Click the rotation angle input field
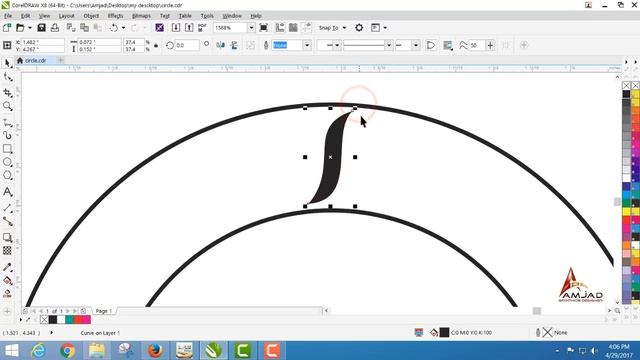Viewport: 640px width, 360px height. pos(187,45)
